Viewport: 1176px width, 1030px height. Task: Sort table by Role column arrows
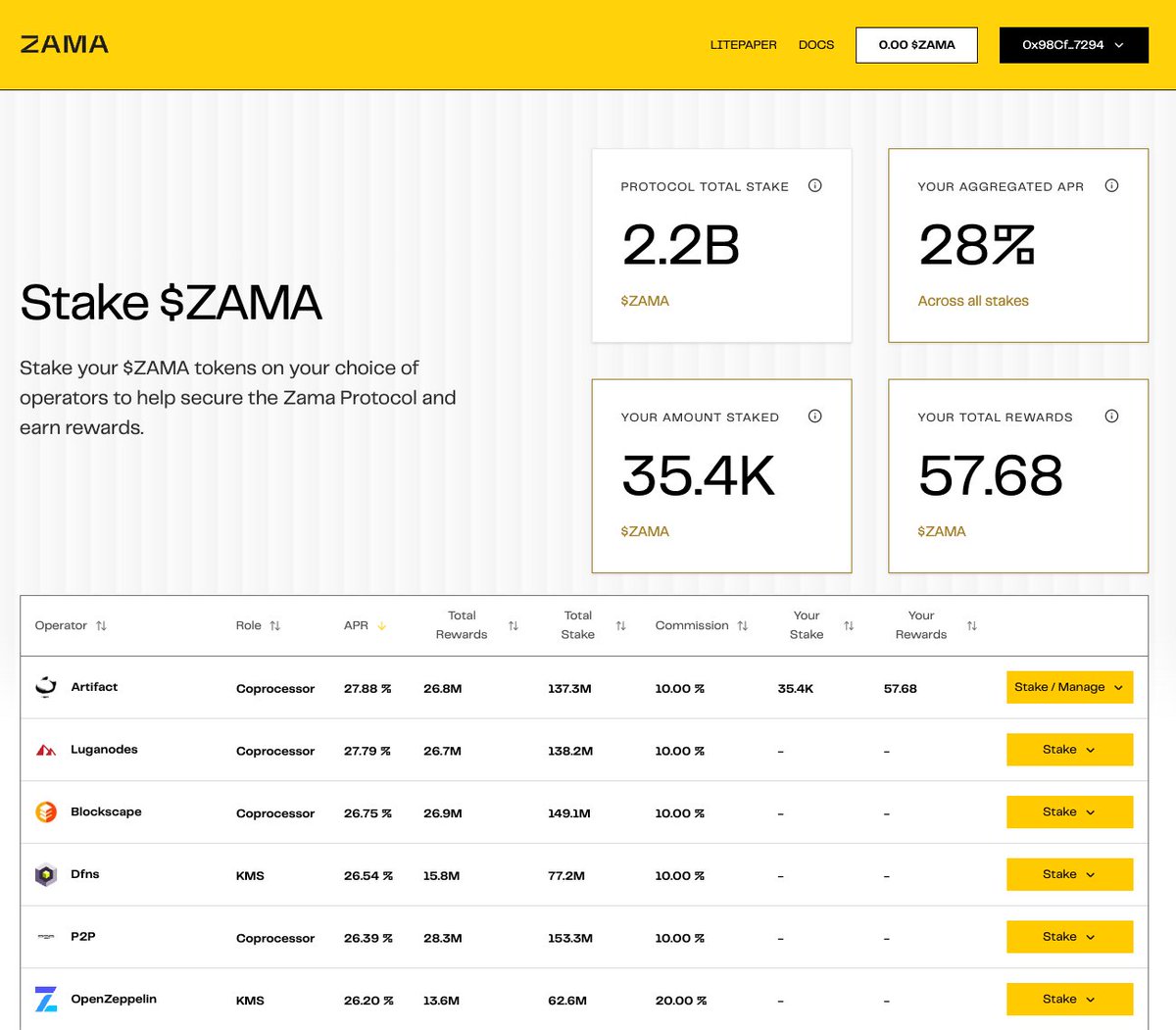(274, 625)
